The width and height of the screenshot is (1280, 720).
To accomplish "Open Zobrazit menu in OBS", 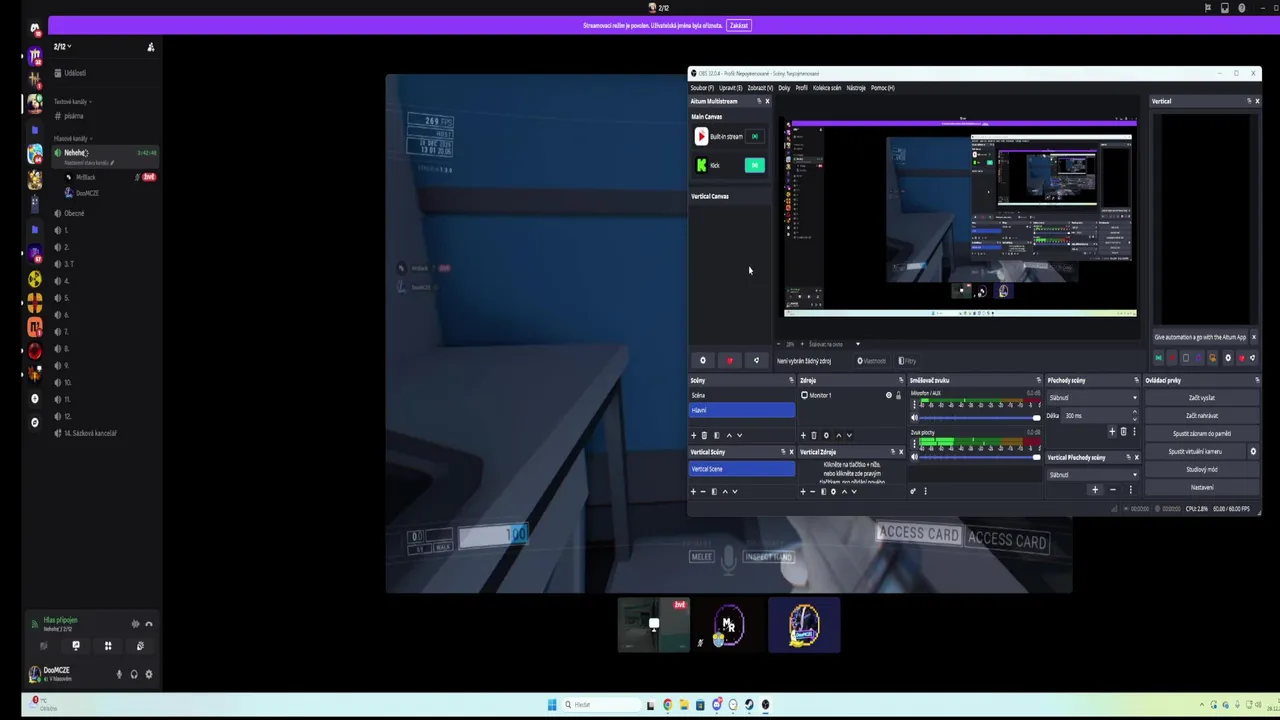I will coord(760,88).
